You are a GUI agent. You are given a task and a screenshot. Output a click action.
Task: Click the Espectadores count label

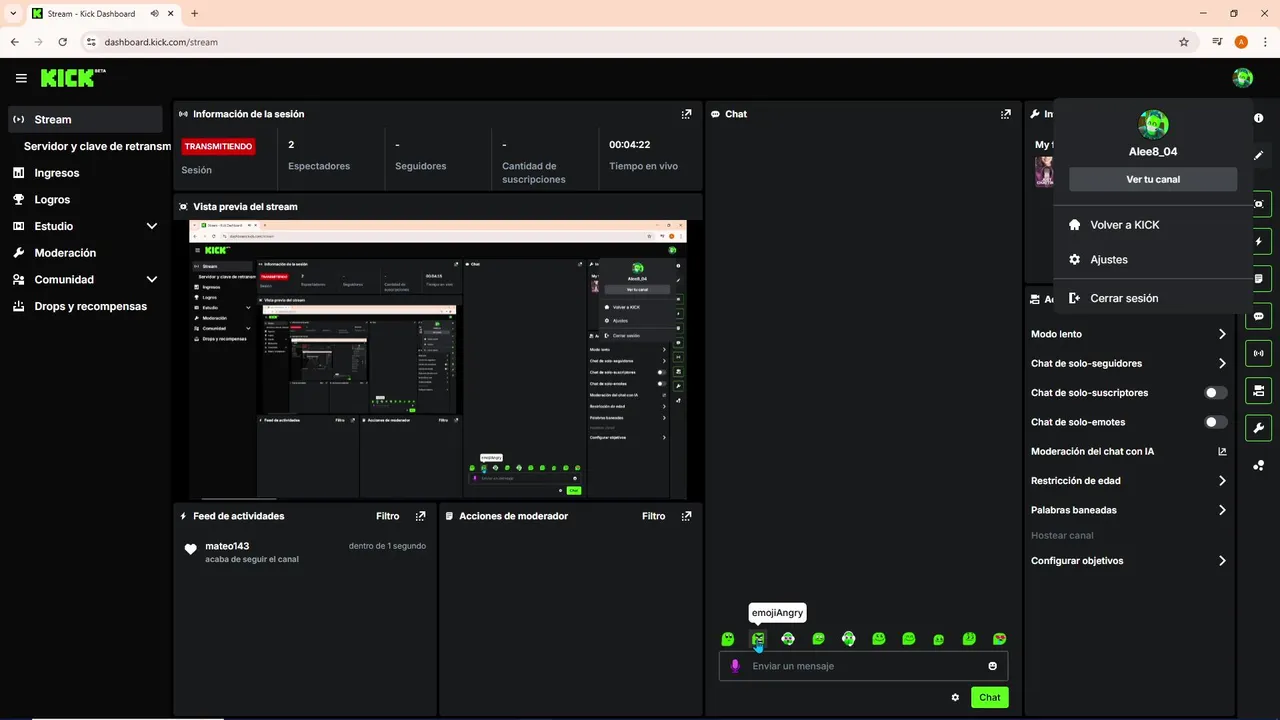319,166
